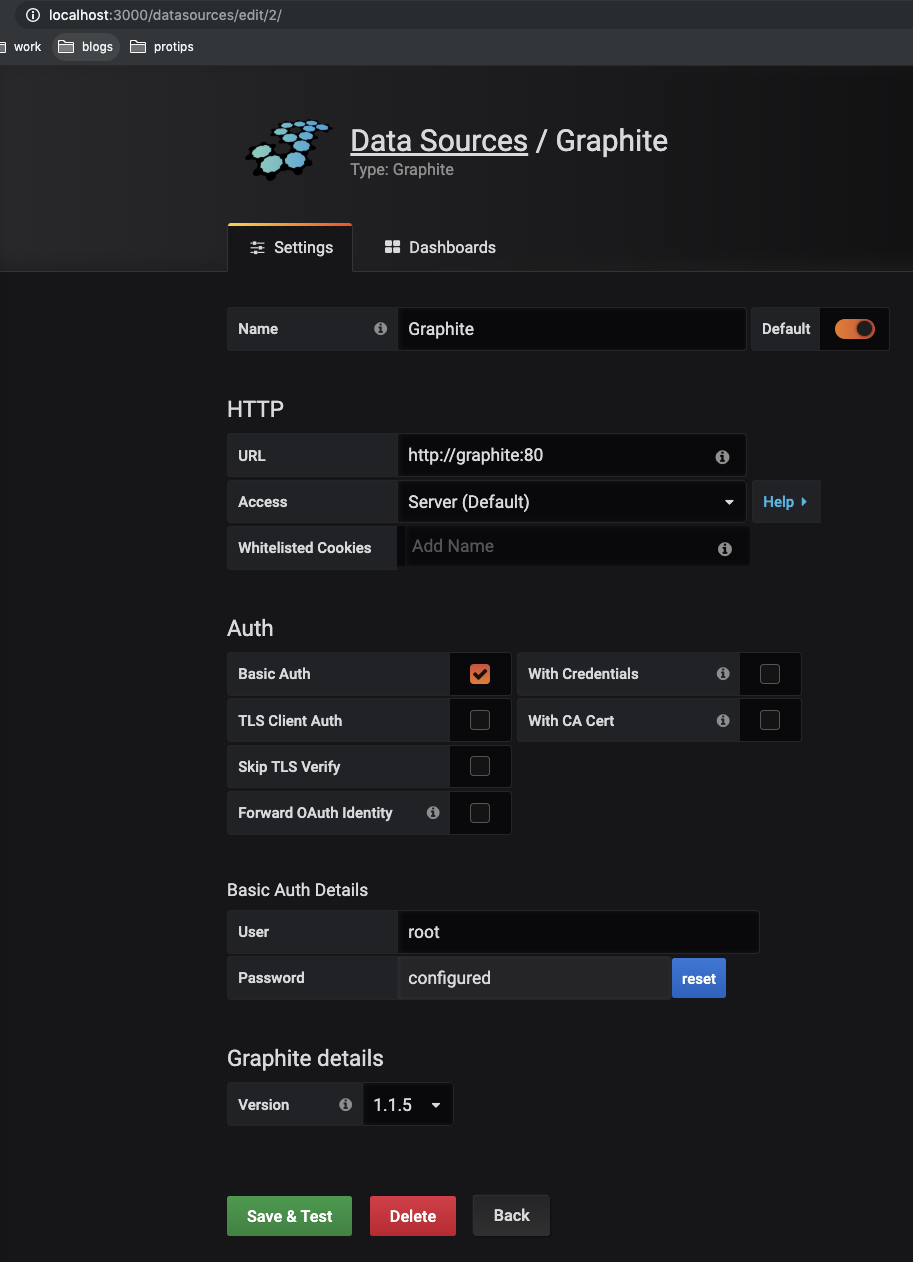
Task: Open the blogs bookmark folder
Action: (86, 47)
